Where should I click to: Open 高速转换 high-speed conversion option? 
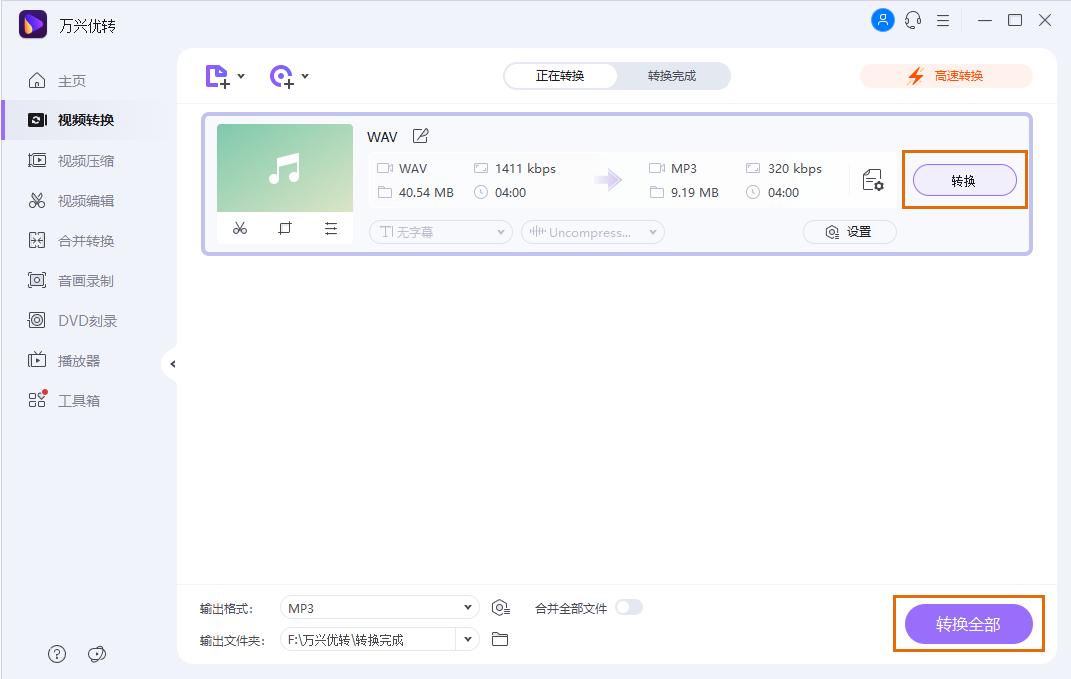(946, 75)
